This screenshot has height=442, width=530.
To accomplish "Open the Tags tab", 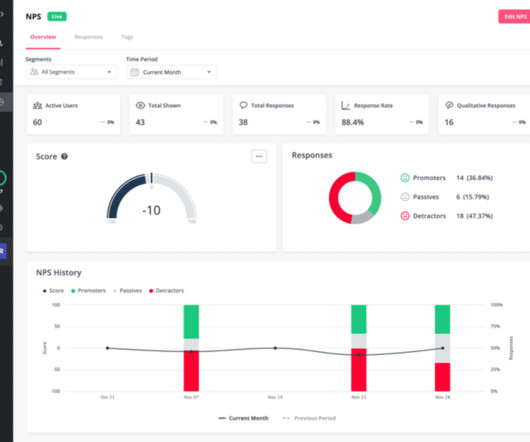I will click(x=127, y=37).
